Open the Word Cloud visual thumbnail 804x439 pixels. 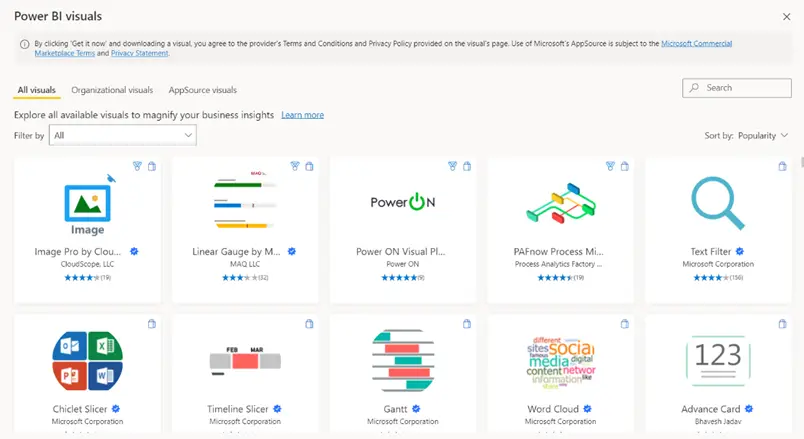pos(560,361)
